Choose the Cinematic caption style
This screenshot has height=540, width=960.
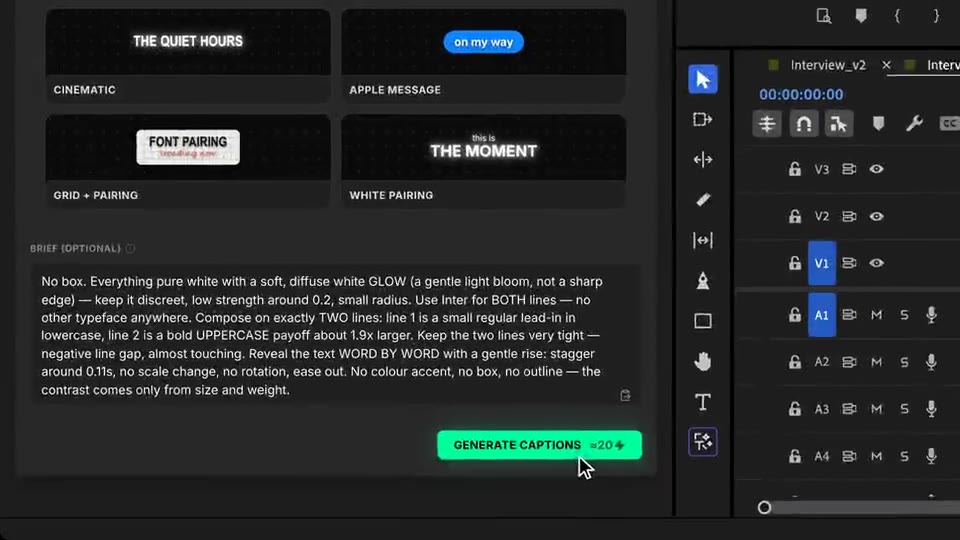188,55
